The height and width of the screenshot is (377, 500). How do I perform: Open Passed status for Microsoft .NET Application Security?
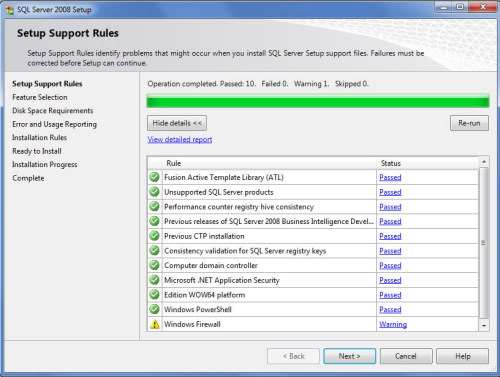point(390,280)
